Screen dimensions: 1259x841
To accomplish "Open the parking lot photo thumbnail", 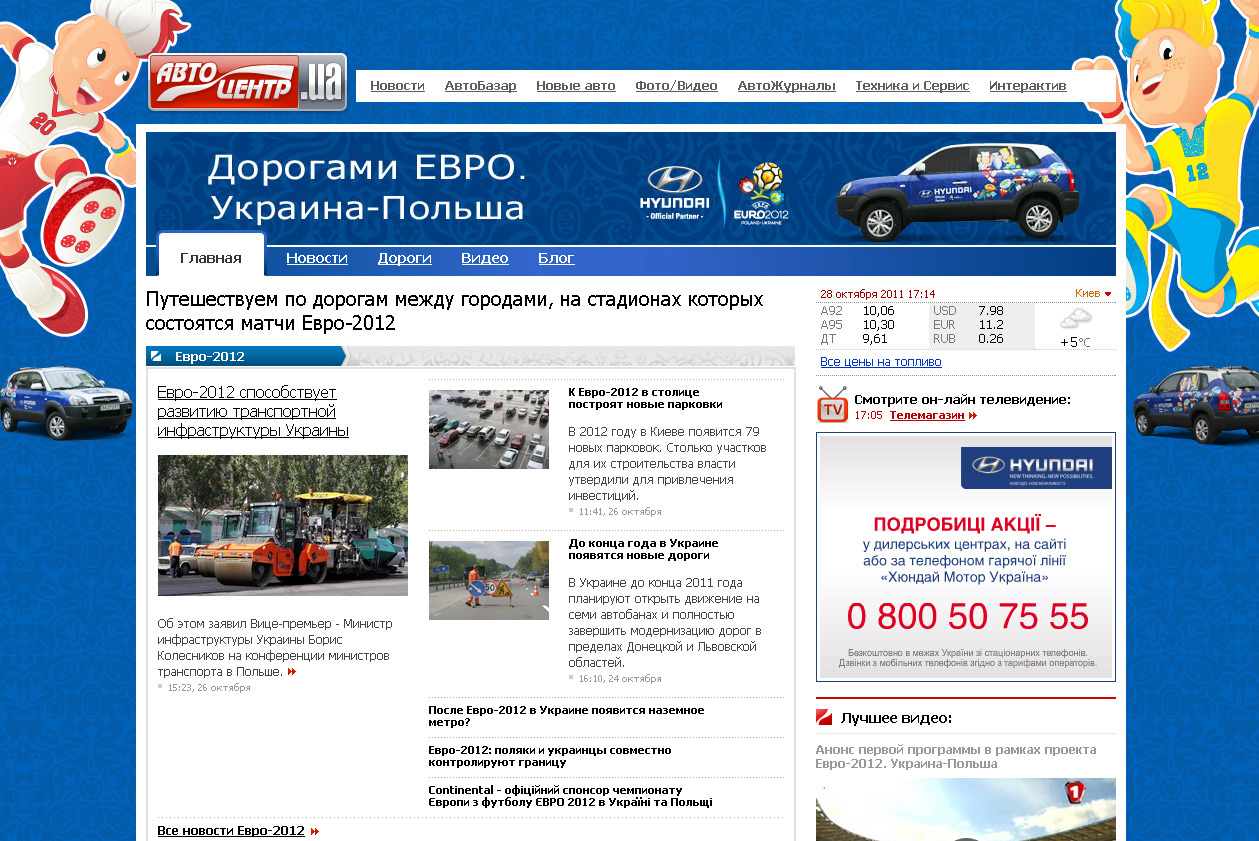I will coord(489,429).
